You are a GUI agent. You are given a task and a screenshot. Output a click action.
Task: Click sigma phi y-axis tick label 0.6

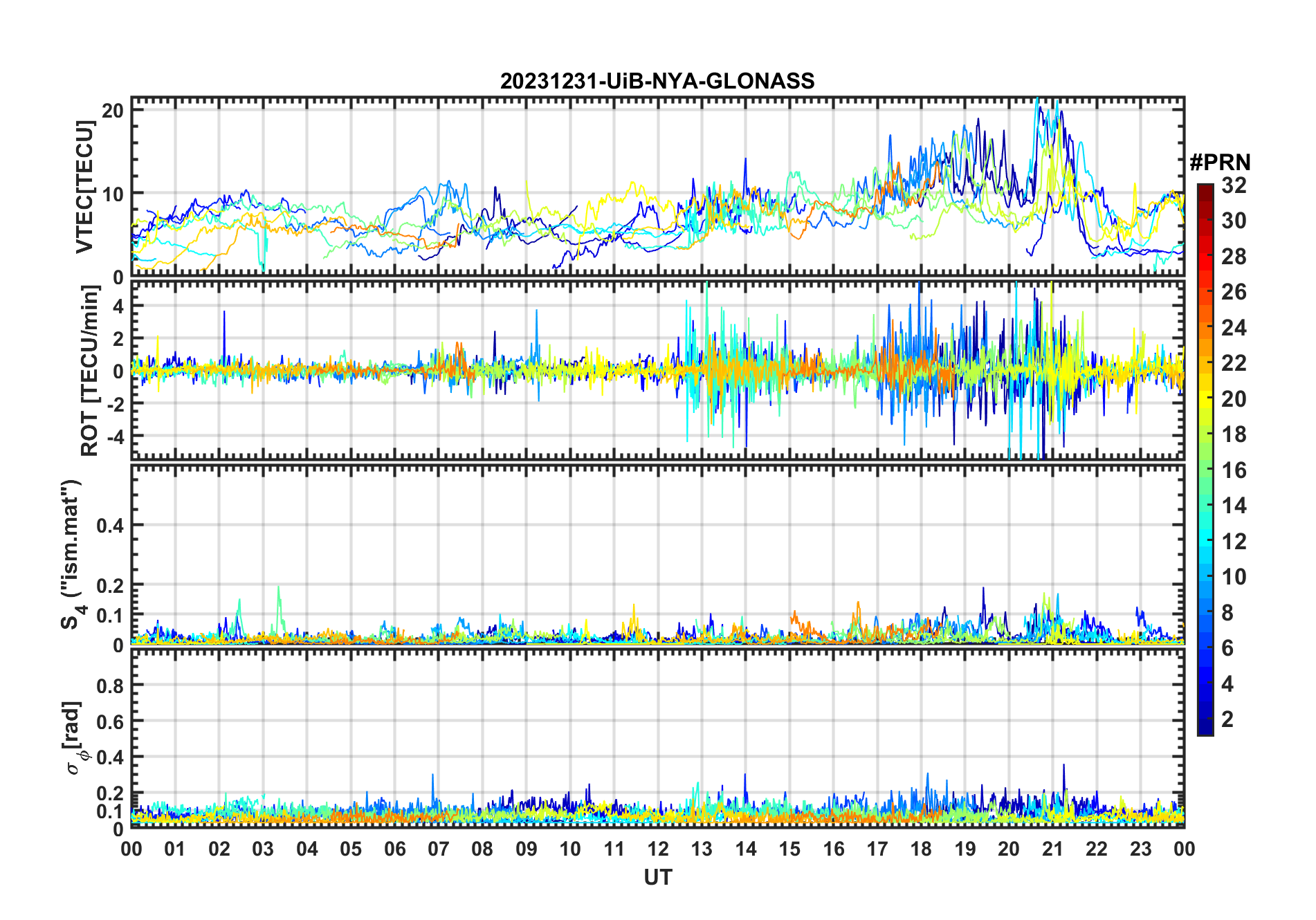[111, 721]
